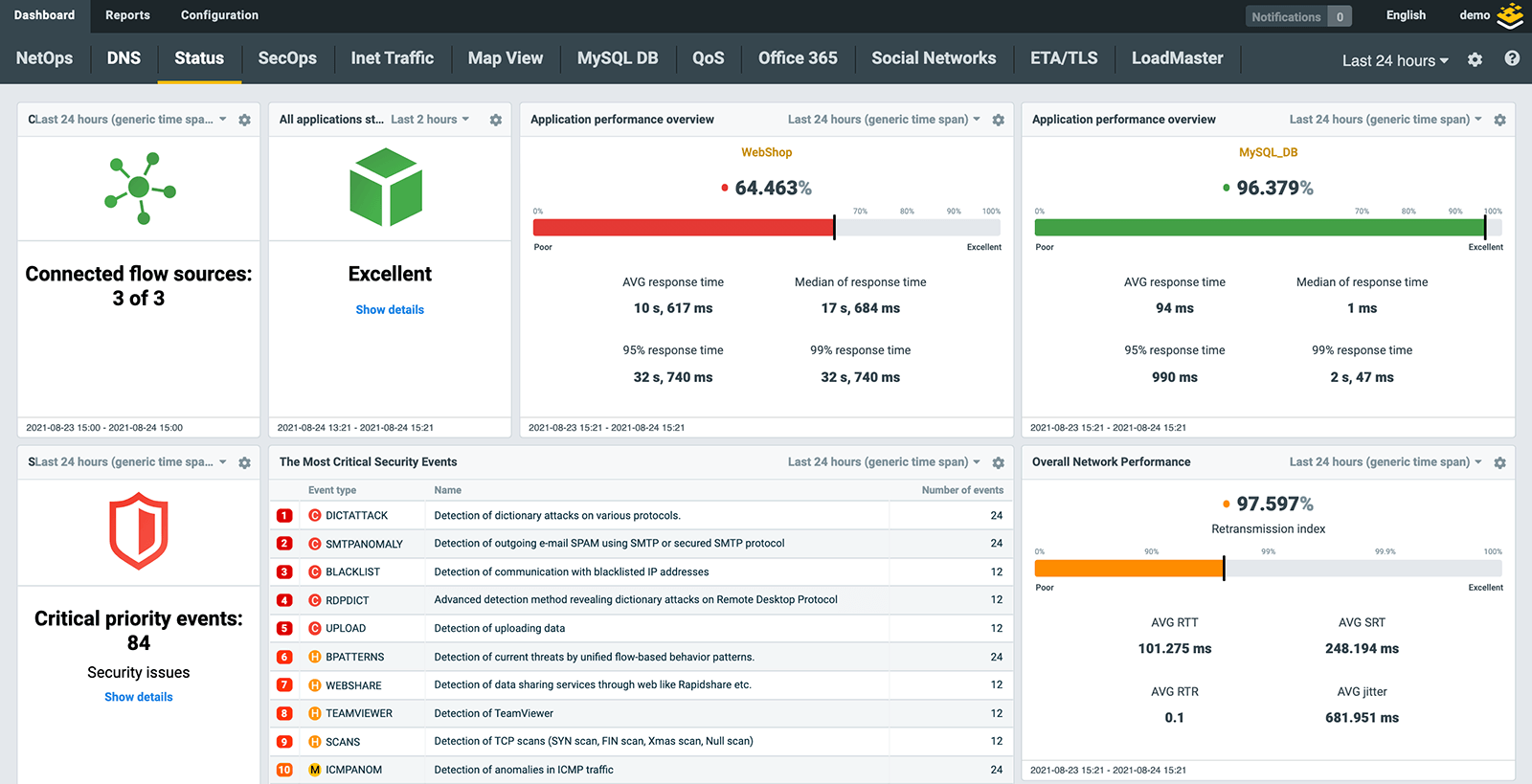
Task: Click Show details under Excellent status
Action: [390, 310]
